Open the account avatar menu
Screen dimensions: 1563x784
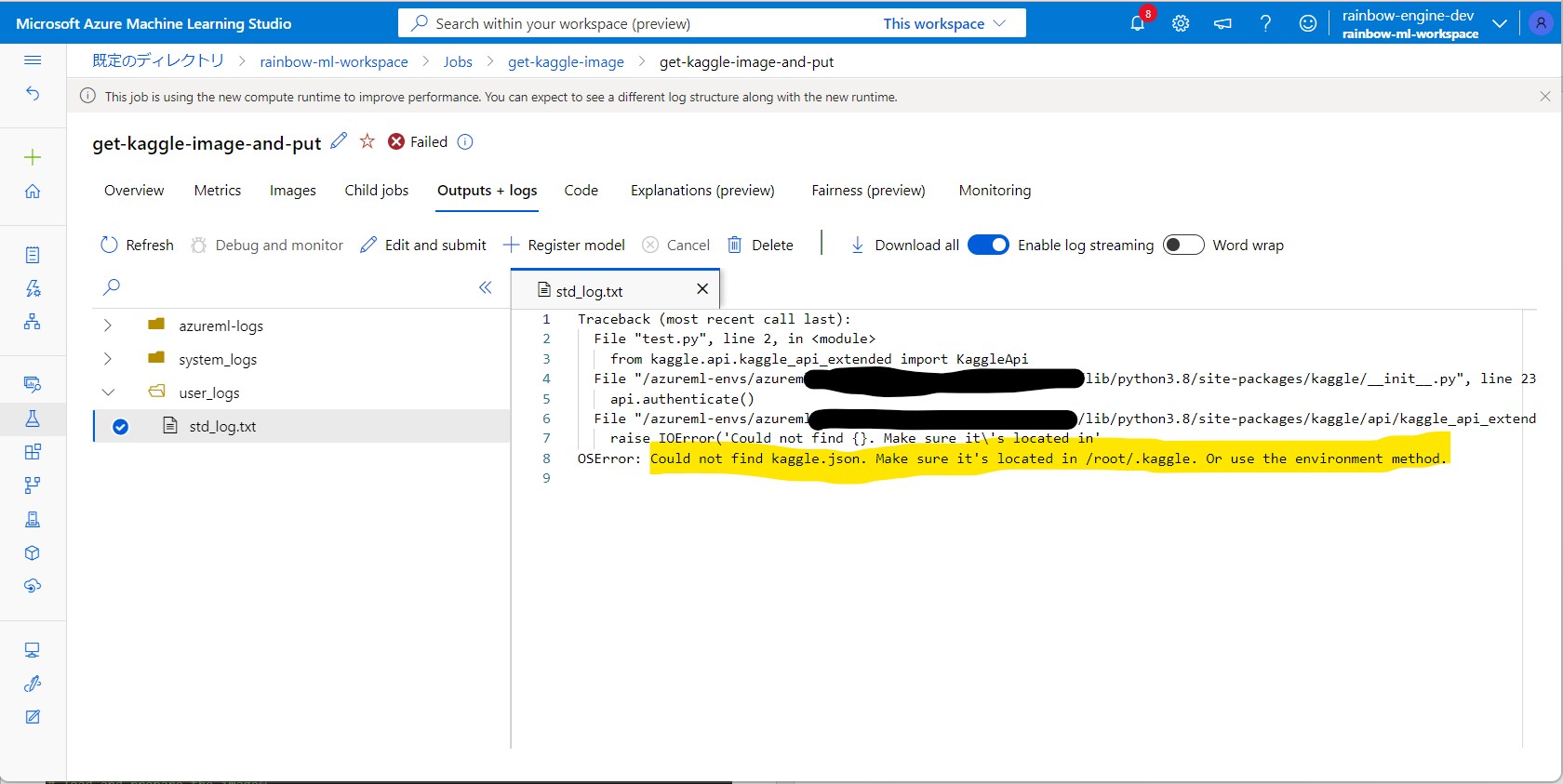pyautogui.click(x=1542, y=23)
